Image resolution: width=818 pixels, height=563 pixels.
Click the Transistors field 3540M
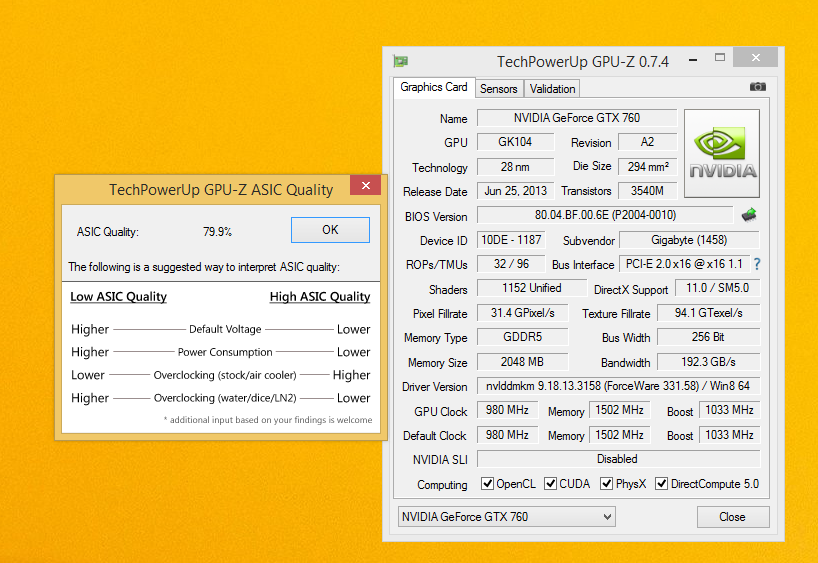pyautogui.click(x=647, y=191)
